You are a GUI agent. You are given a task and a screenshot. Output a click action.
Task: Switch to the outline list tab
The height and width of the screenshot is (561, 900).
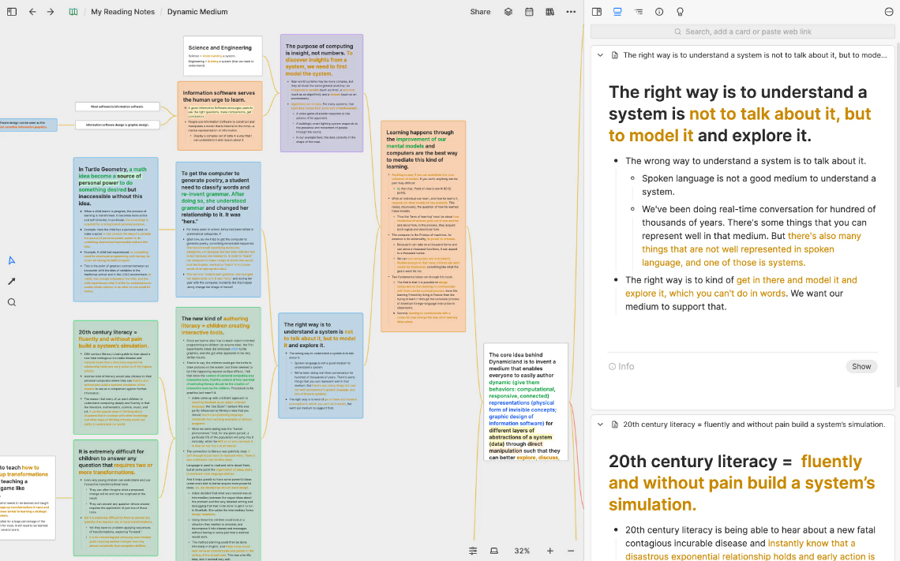point(638,12)
